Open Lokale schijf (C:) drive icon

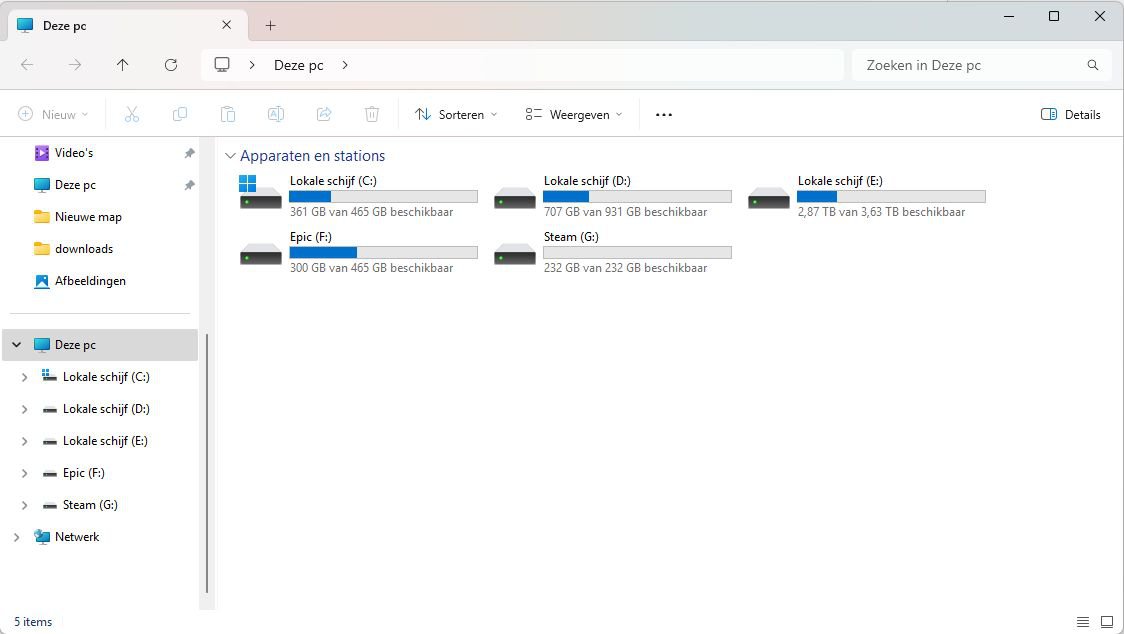coord(260,194)
